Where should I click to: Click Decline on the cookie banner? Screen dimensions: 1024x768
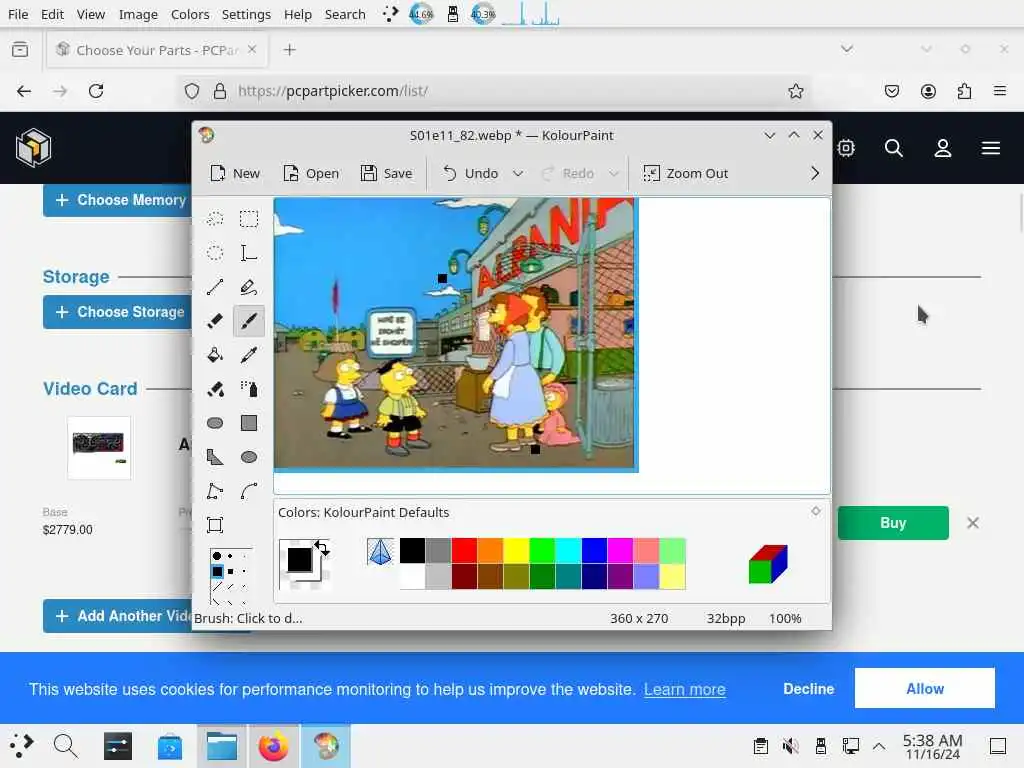(x=808, y=689)
